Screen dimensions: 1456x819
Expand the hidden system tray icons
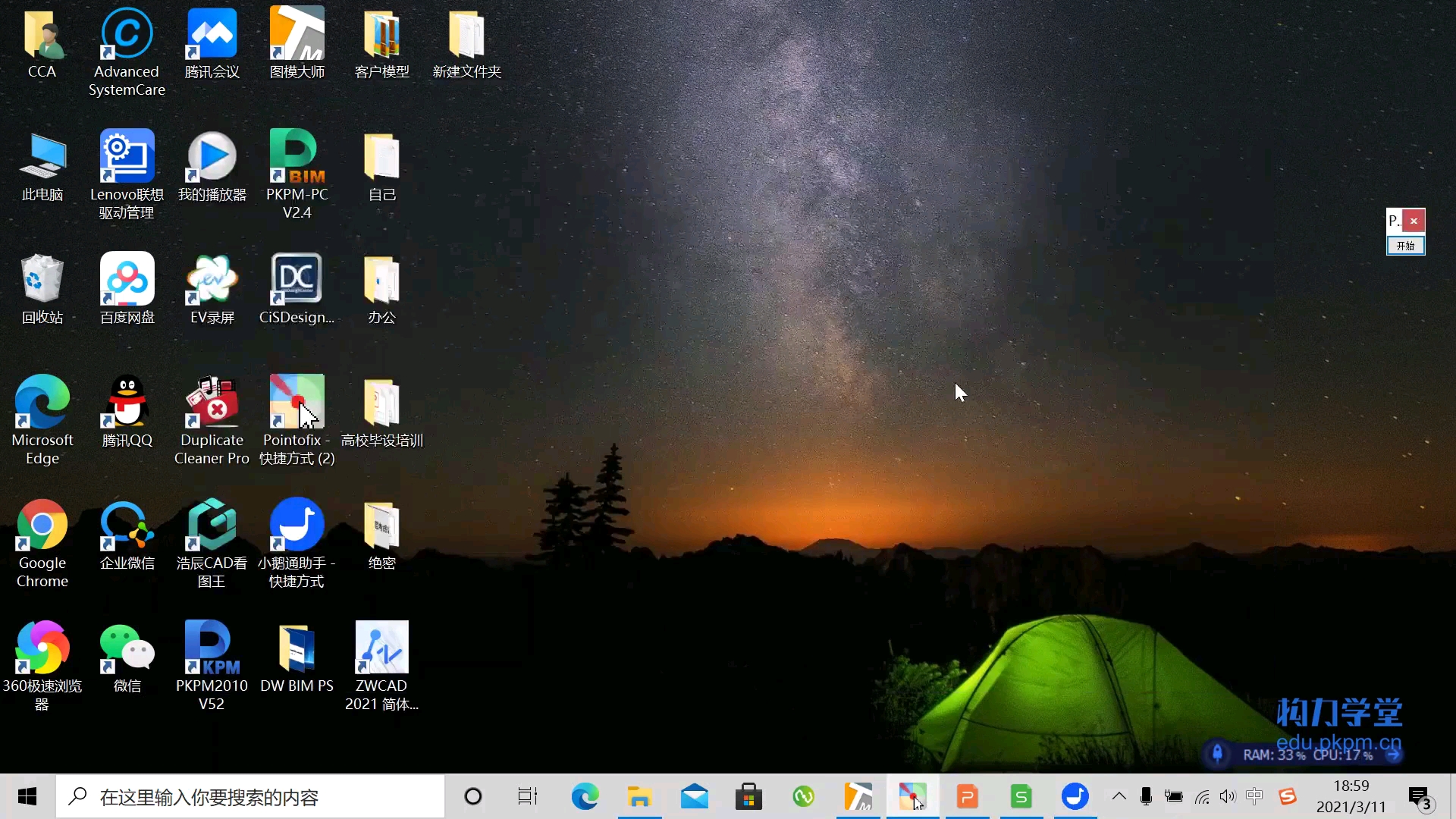click(x=1119, y=796)
